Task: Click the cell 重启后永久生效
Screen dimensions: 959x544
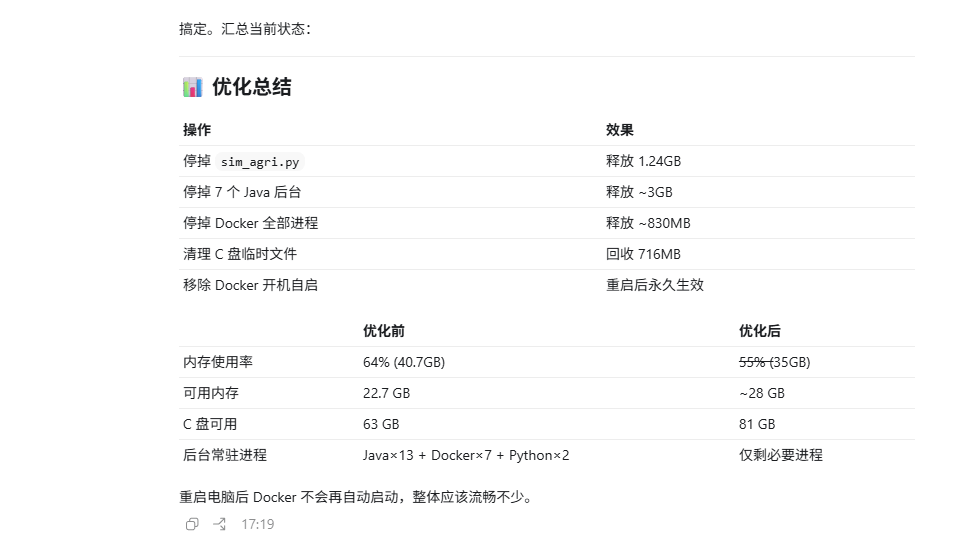Action: (654, 285)
